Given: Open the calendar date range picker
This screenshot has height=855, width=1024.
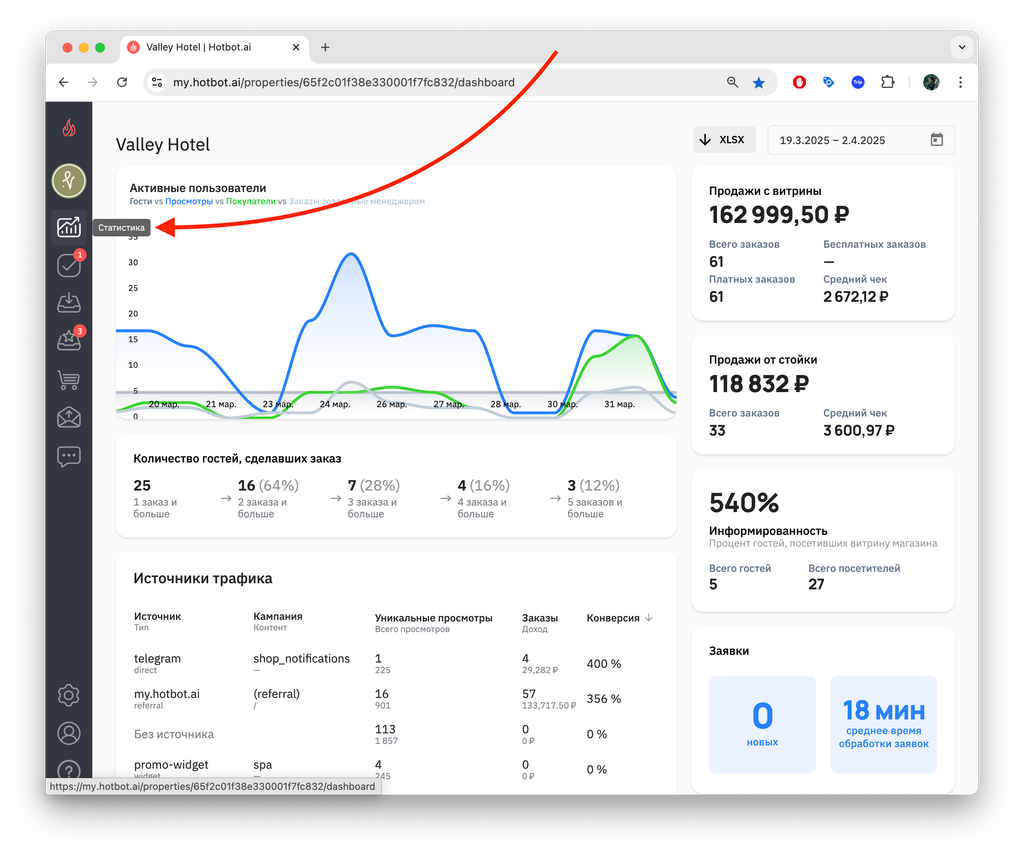Looking at the screenshot, I should (x=936, y=140).
